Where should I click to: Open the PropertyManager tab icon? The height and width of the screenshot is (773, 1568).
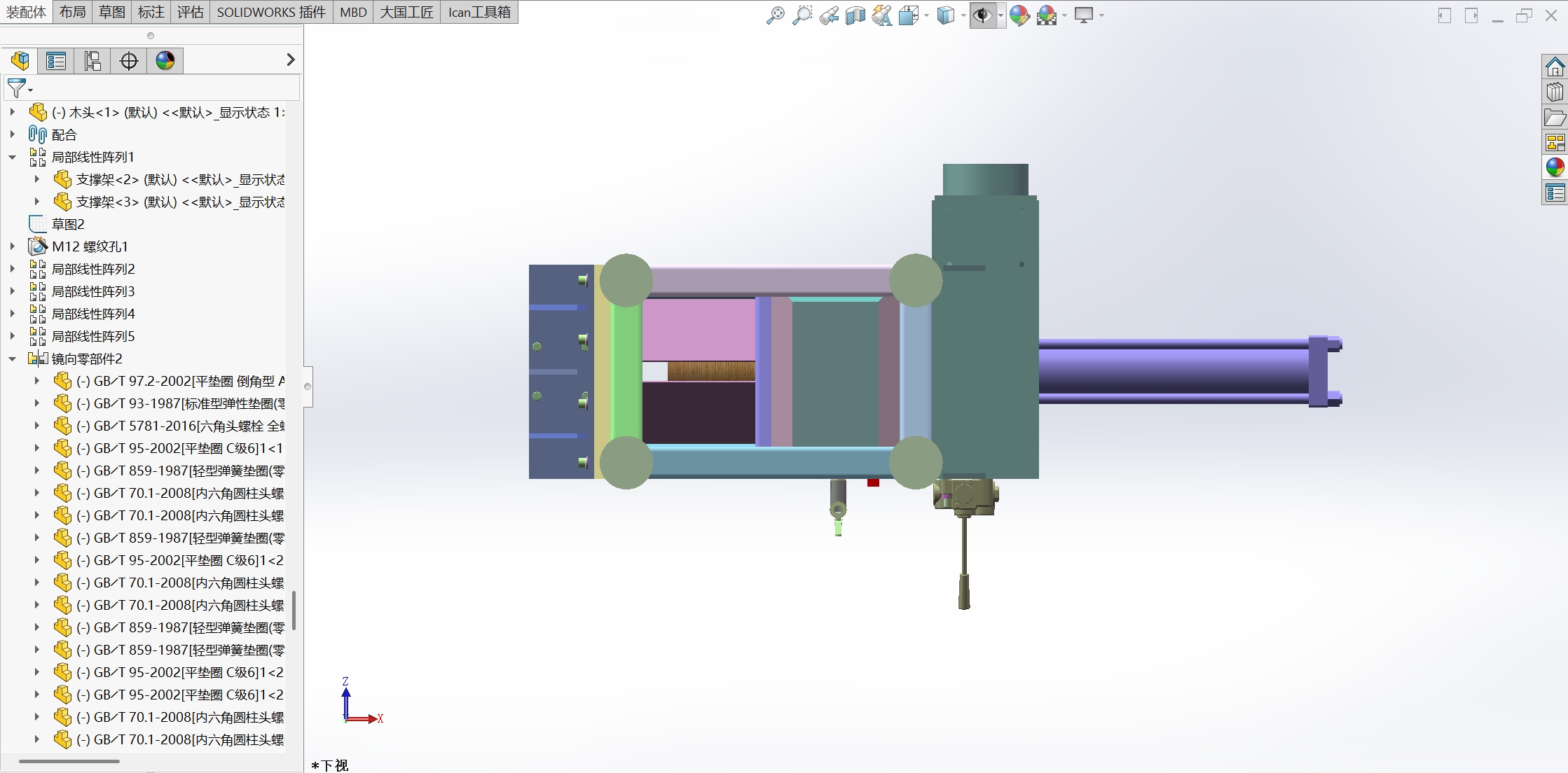point(56,61)
